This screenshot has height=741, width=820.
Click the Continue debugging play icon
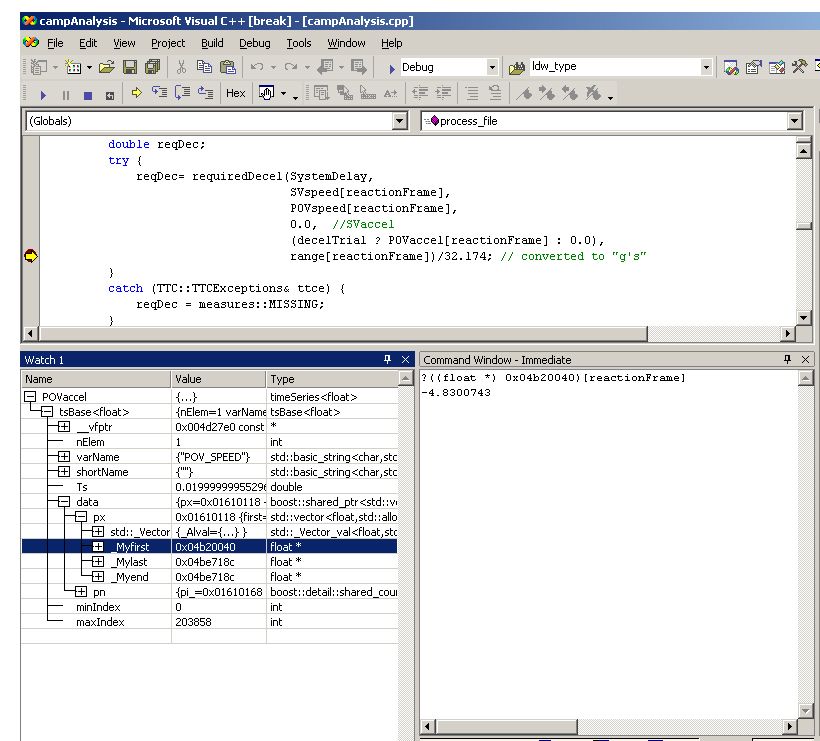pyautogui.click(x=43, y=95)
